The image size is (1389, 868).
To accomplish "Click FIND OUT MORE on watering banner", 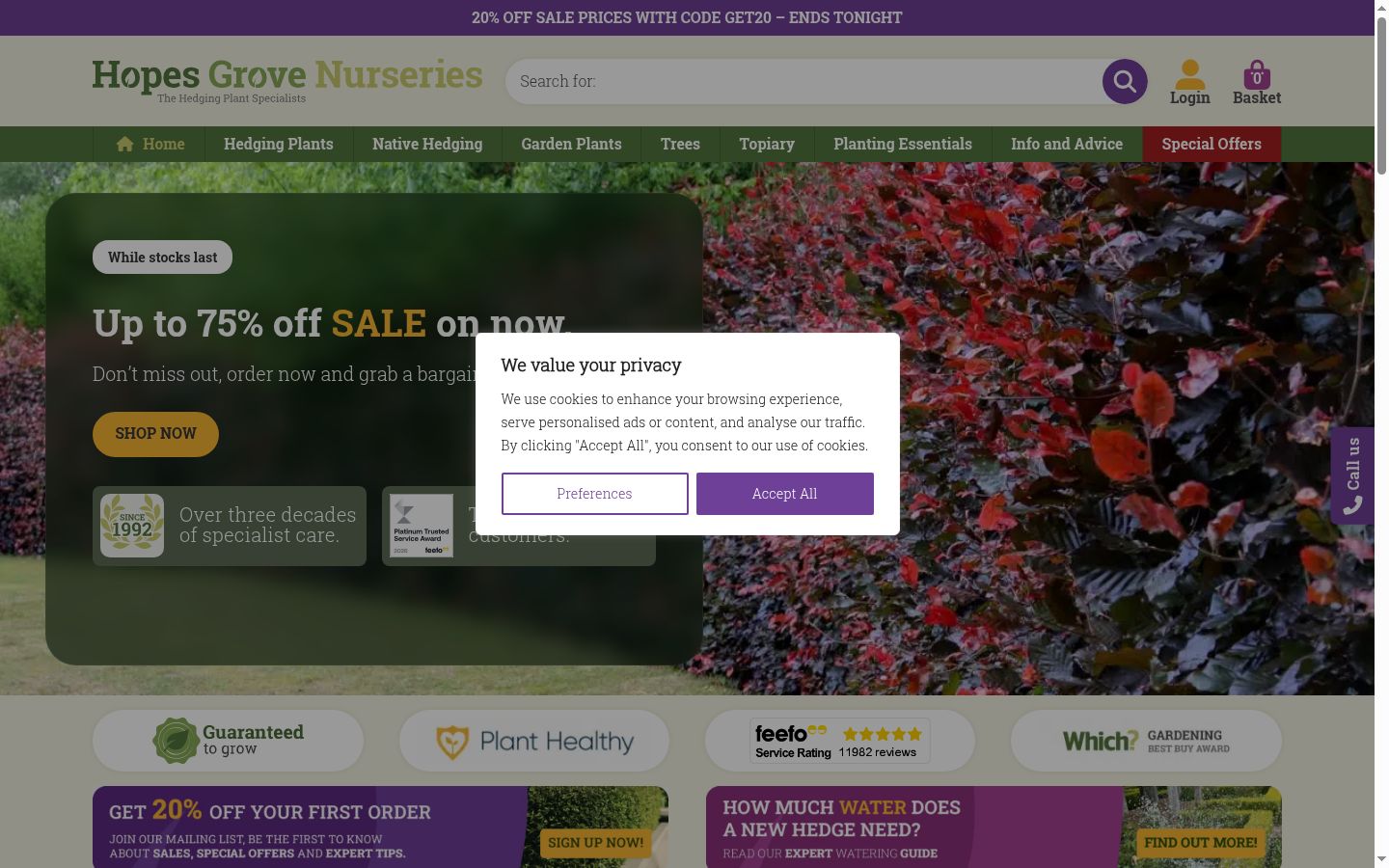I will (1201, 842).
